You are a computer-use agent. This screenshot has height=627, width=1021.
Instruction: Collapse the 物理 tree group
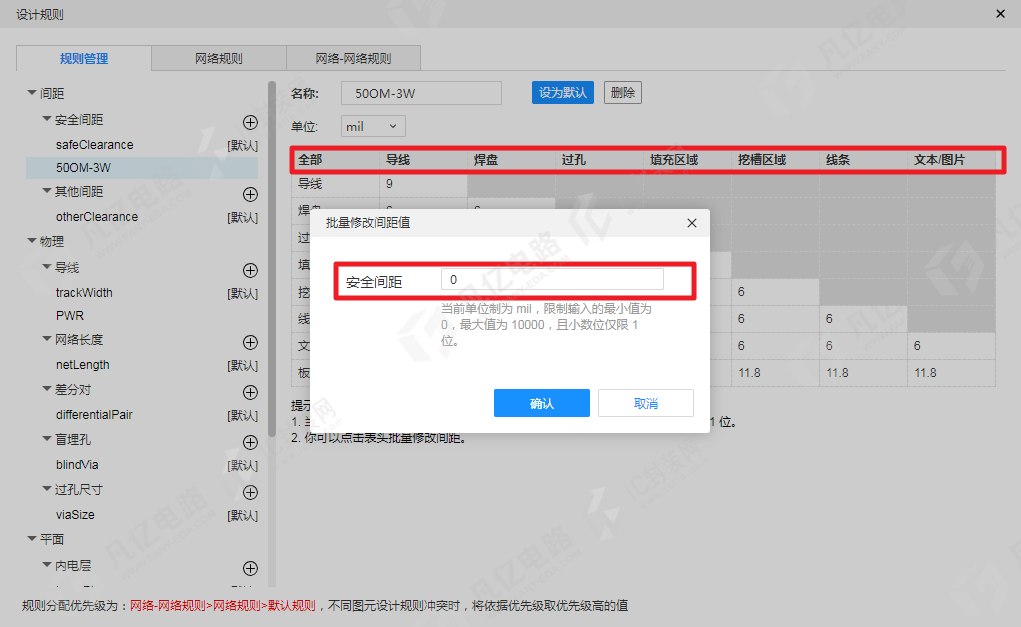(32, 241)
